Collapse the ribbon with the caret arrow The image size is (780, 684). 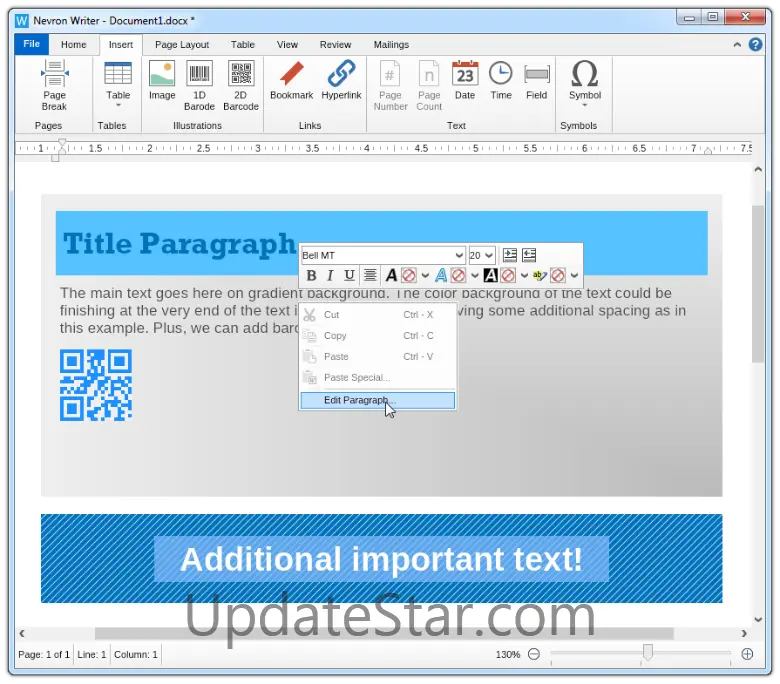coord(737,45)
